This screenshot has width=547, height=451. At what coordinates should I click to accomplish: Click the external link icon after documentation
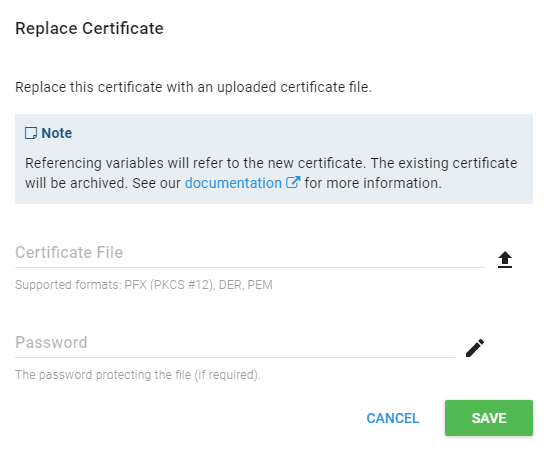[293, 182]
